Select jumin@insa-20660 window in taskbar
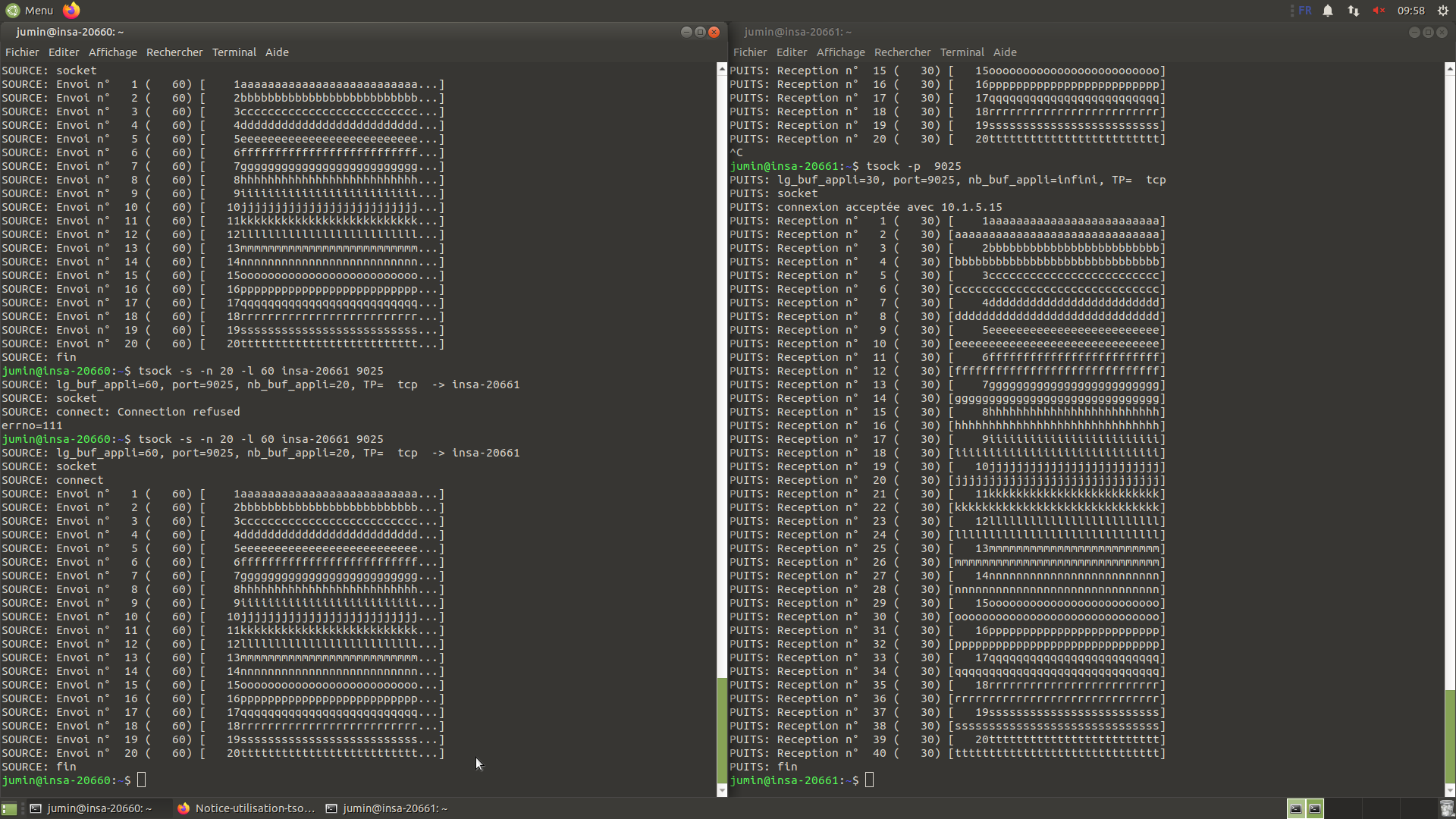Screen dimensions: 1456x819 pos(99,808)
